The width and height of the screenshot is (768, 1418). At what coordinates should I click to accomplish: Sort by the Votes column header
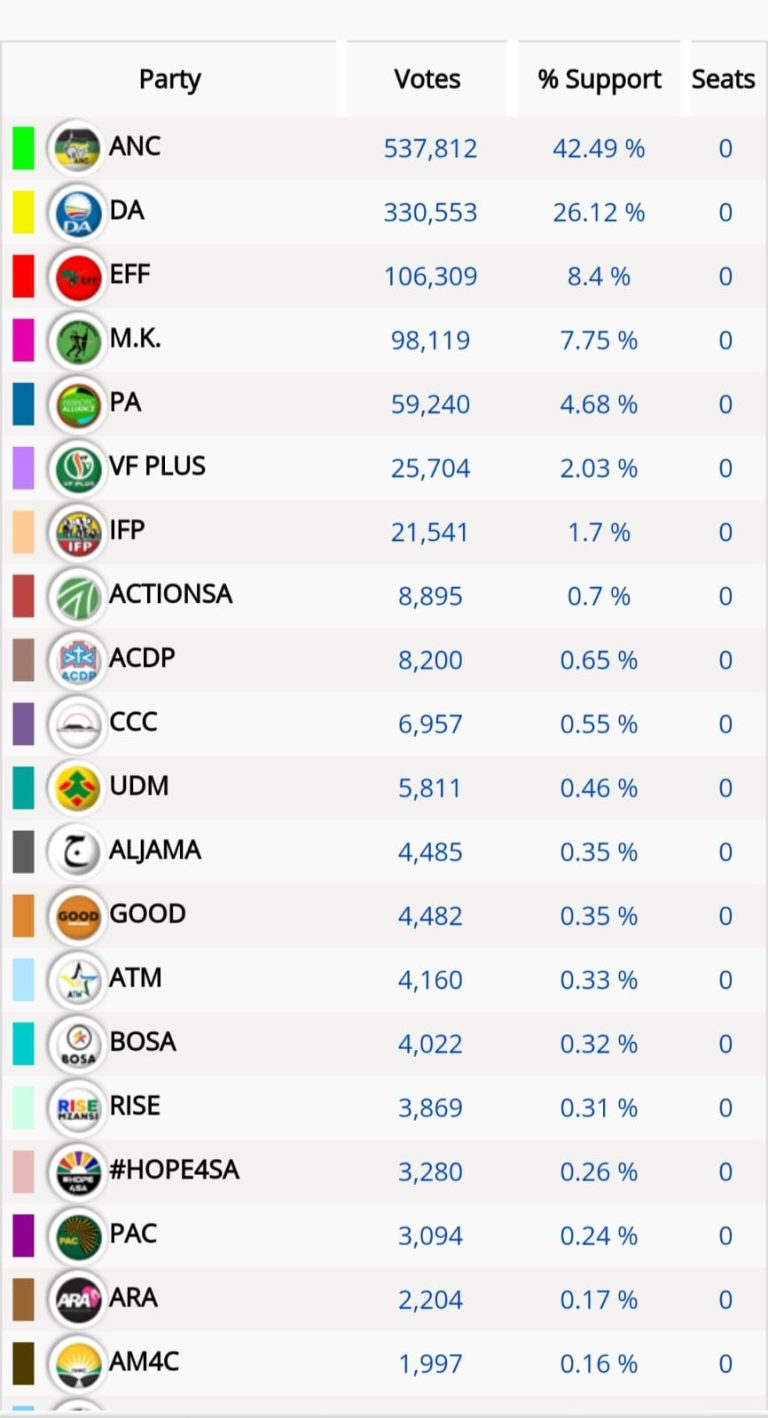point(427,80)
